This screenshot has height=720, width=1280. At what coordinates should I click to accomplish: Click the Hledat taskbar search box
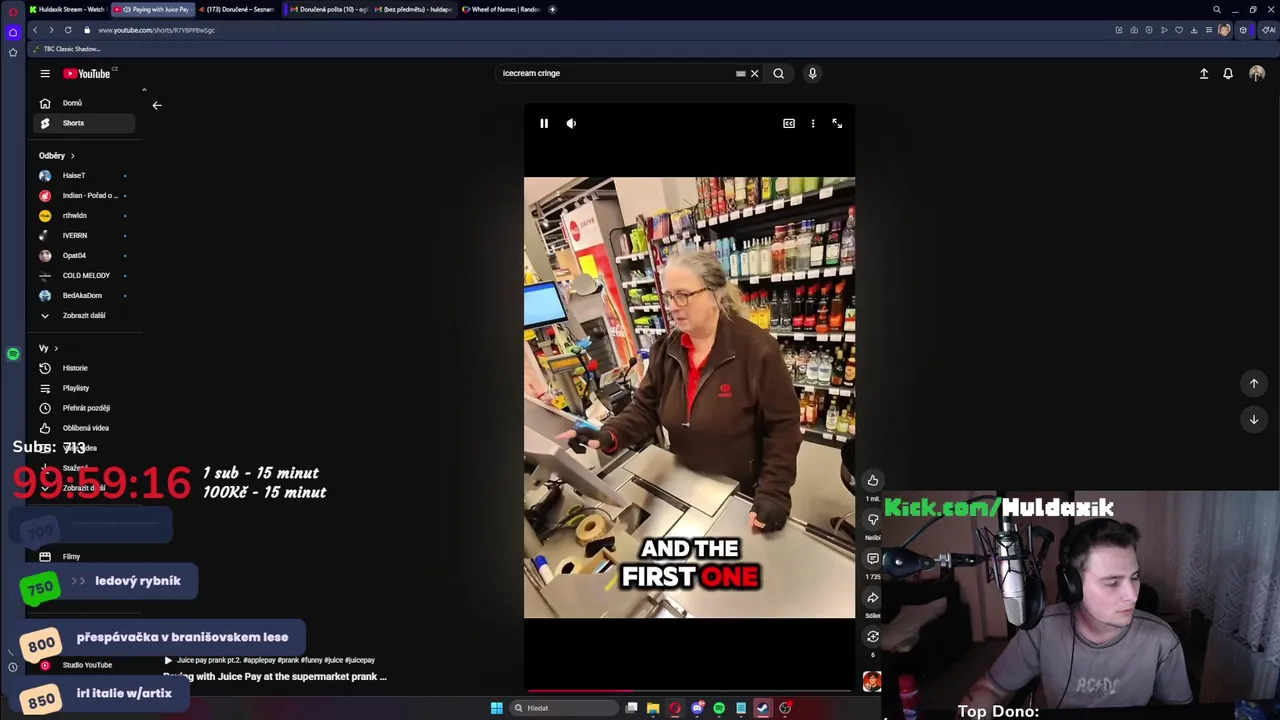pos(563,708)
